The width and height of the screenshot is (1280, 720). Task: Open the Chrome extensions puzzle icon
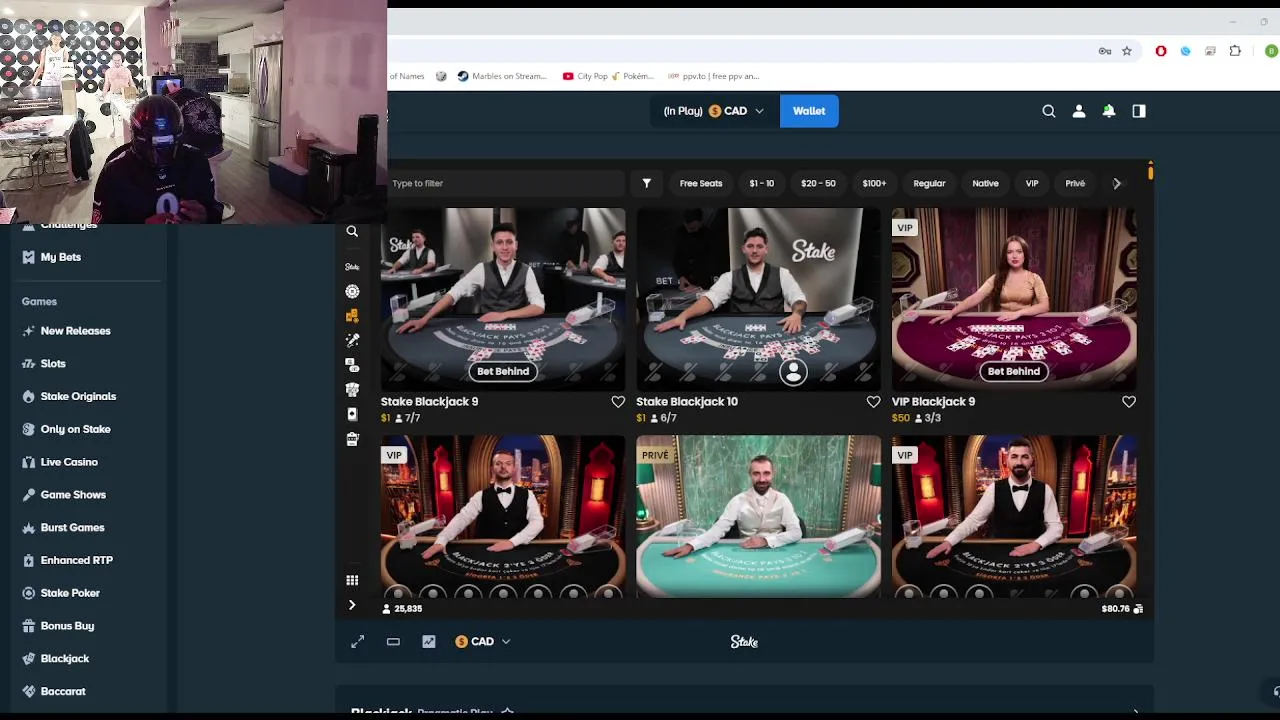[x=1235, y=51]
